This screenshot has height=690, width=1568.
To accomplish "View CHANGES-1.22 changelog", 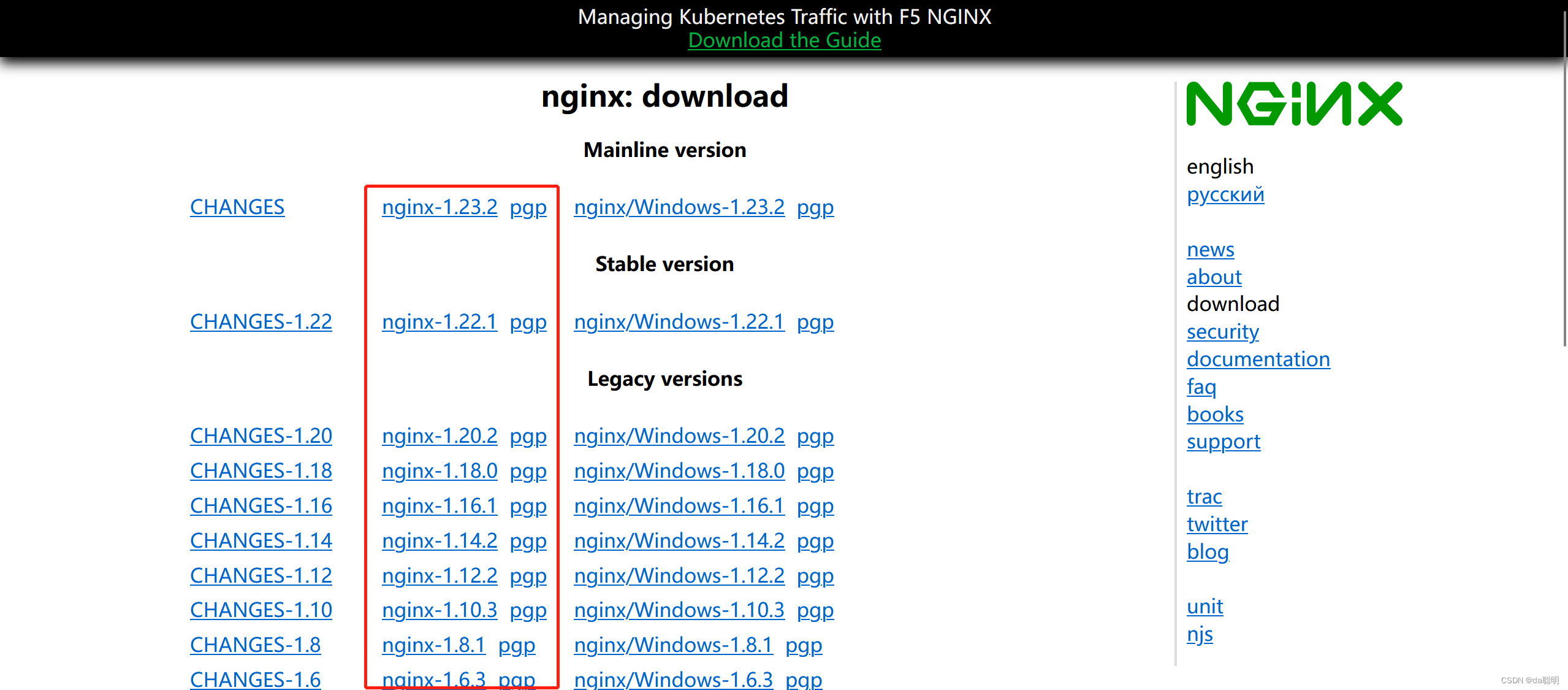I will click(x=261, y=321).
